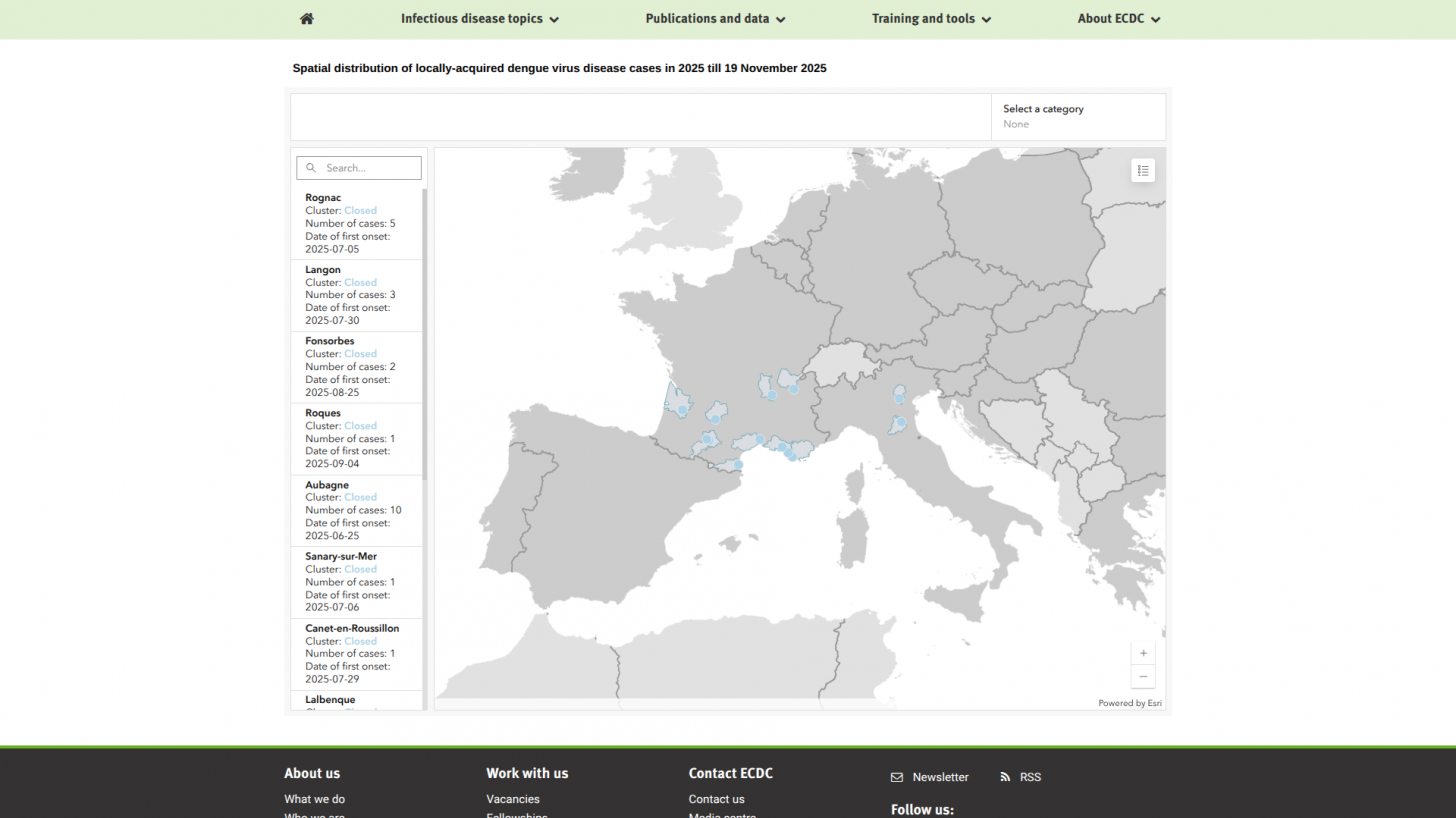Open the About ECDC menu
Viewport: 1456px width, 818px height.
pyautogui.click(x=1118, y=19)
